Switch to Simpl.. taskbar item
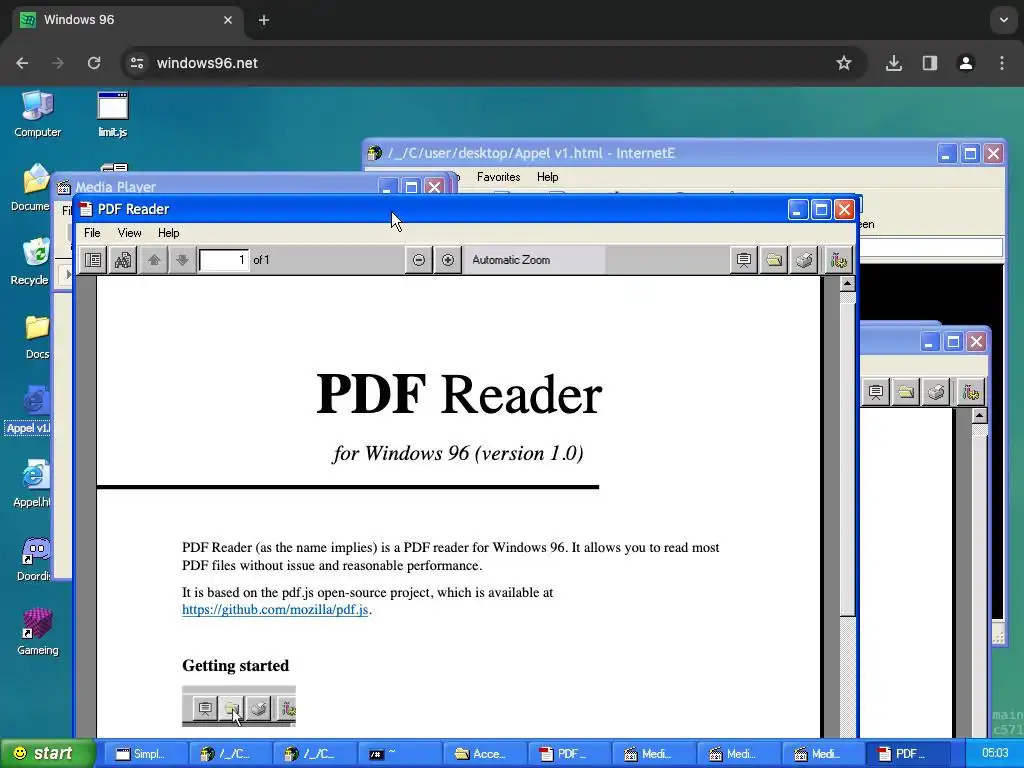This screenshot has width=1024, height=768. 145,754
